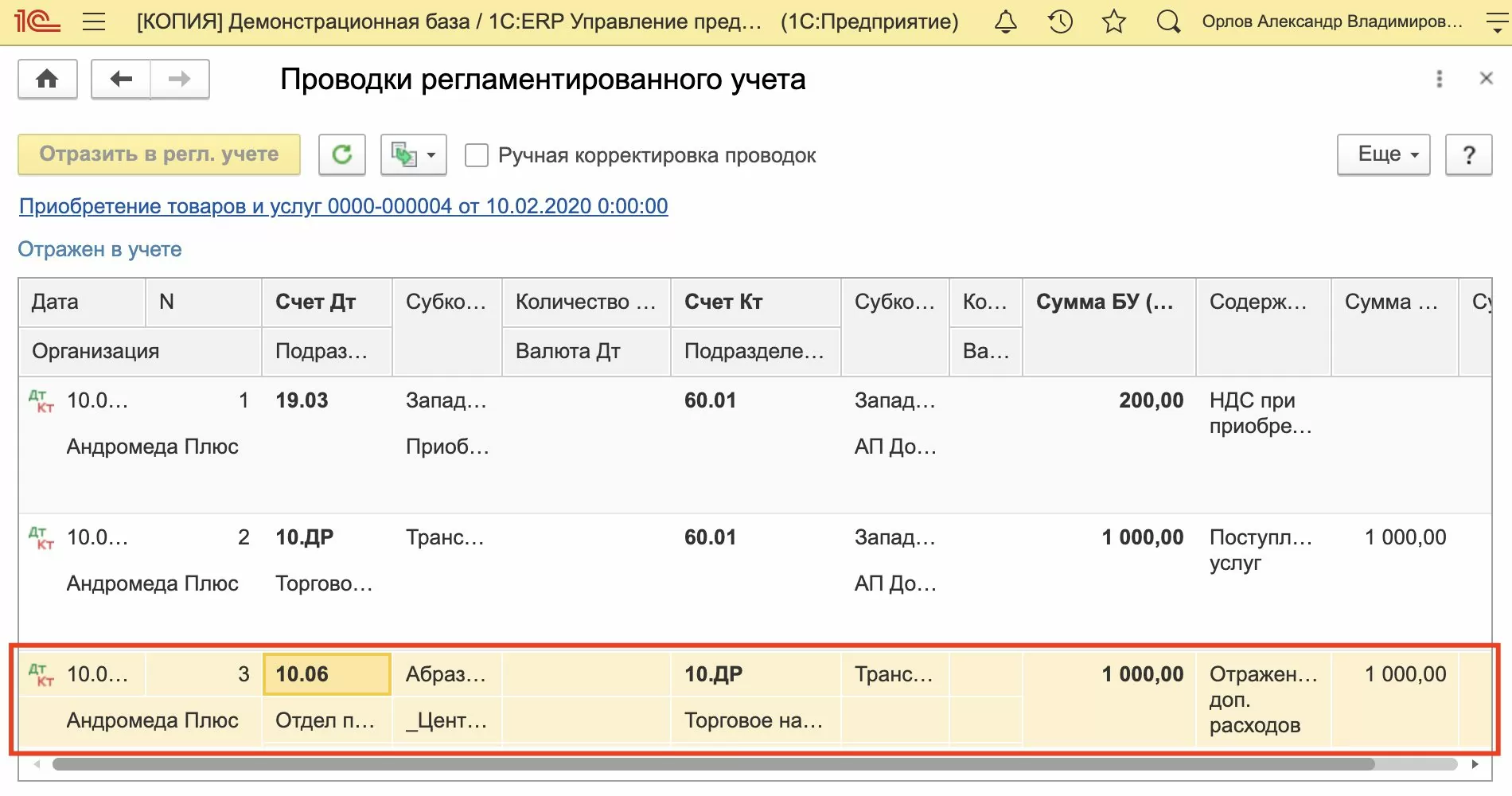Select debit account 10.ДР in row 2

[327, 537]
